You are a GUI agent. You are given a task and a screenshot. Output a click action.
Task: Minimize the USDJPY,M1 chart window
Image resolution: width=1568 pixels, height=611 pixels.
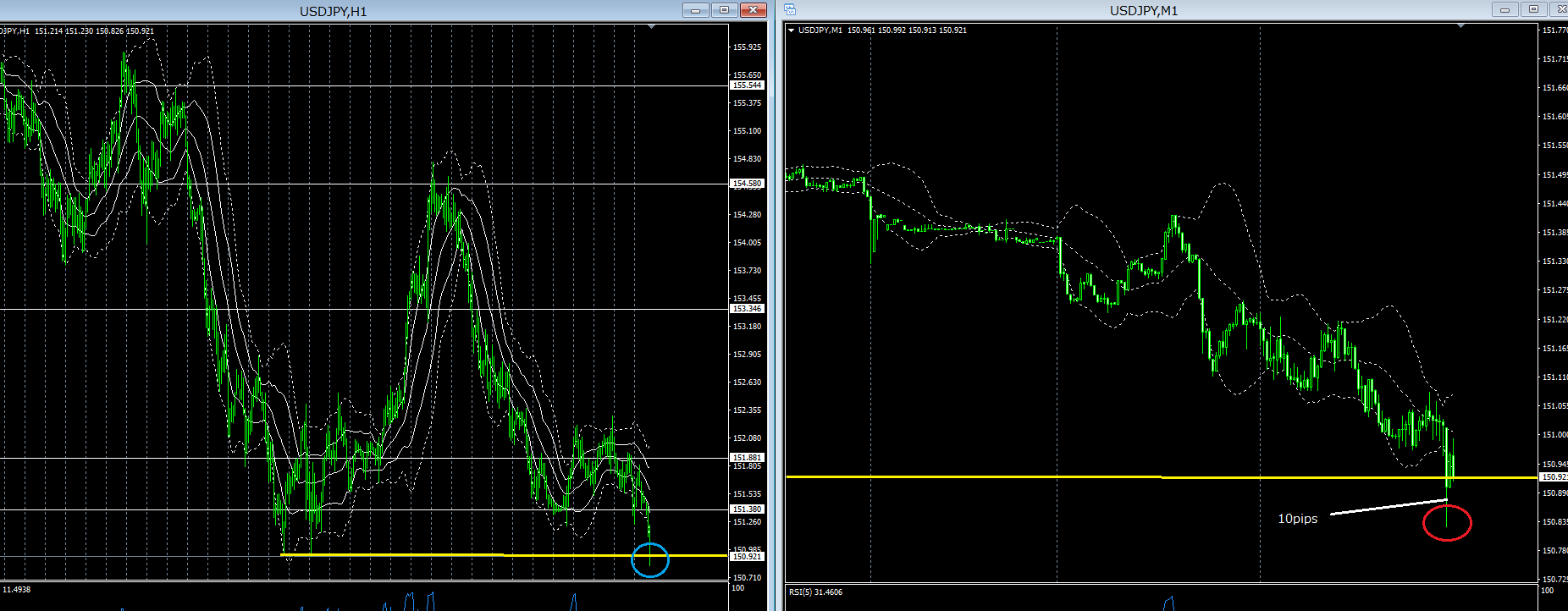(x=1505, y=10)
